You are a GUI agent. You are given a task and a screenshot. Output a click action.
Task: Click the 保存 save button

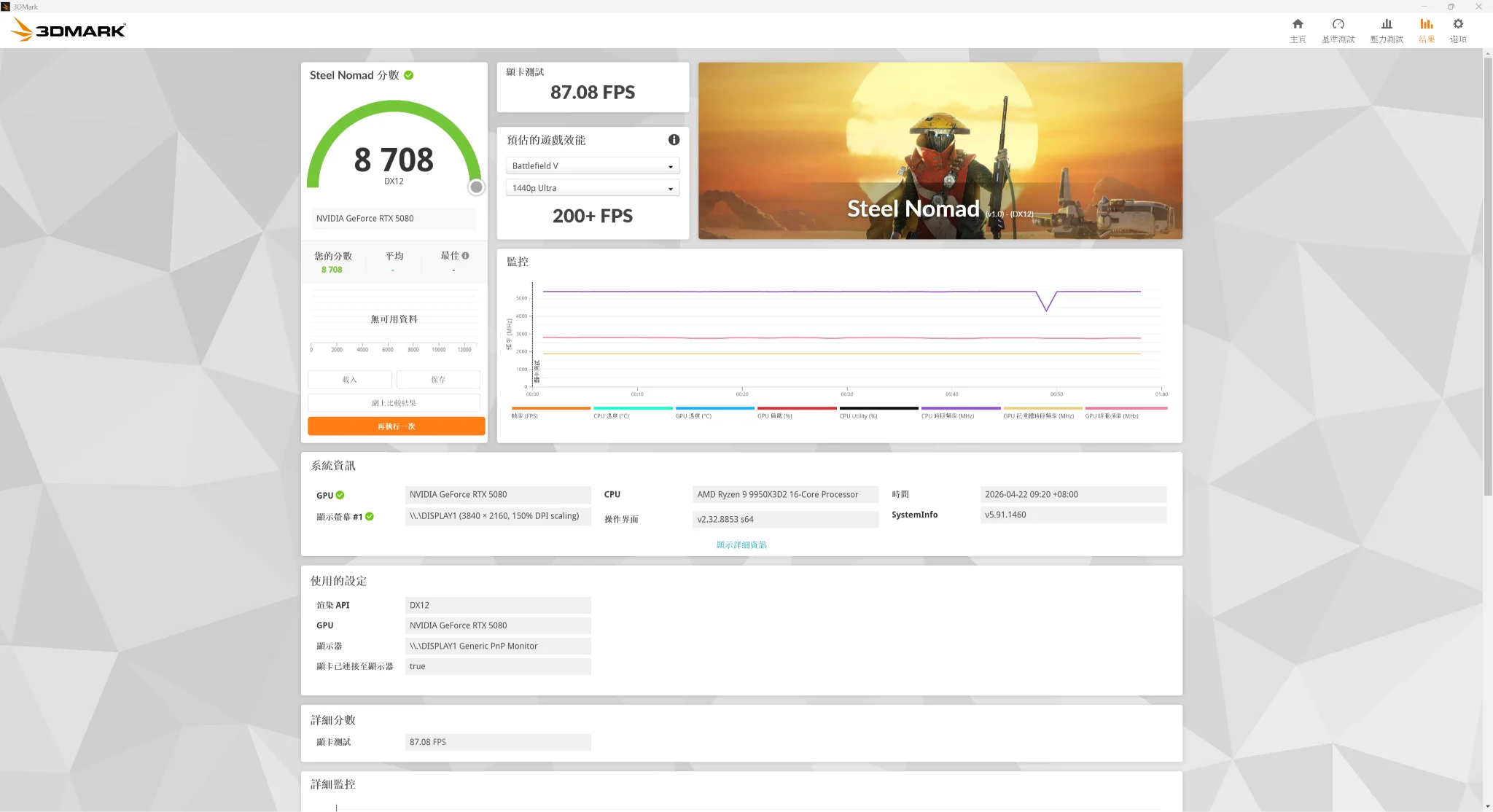437,380
